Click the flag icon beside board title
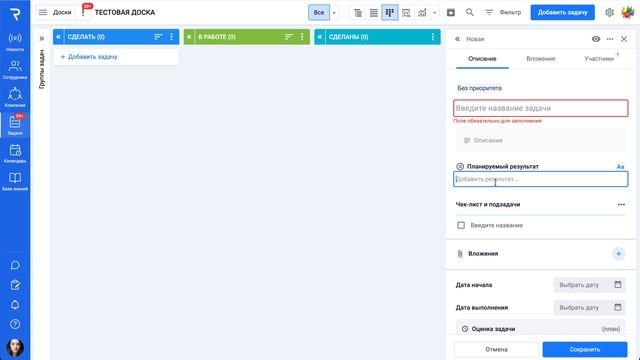Viewport: 640px width, 360px height. 84,12
